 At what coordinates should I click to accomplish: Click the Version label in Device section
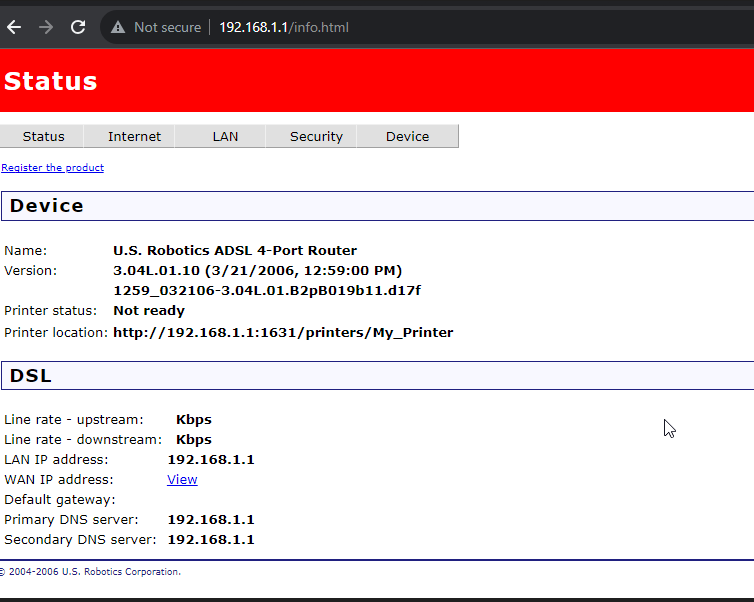pos(30,271)
